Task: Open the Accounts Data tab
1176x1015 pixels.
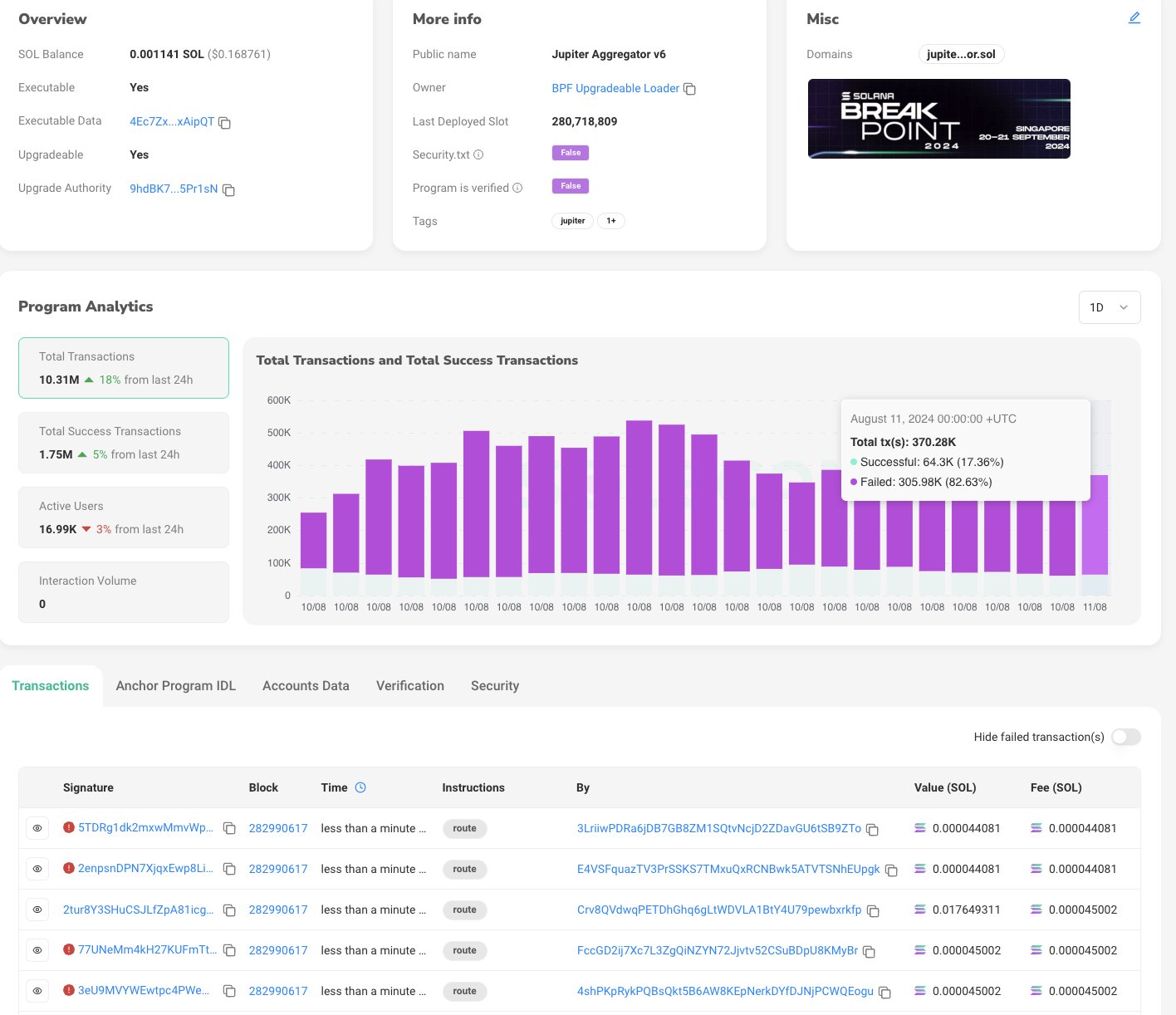Action: coord(306,686)
